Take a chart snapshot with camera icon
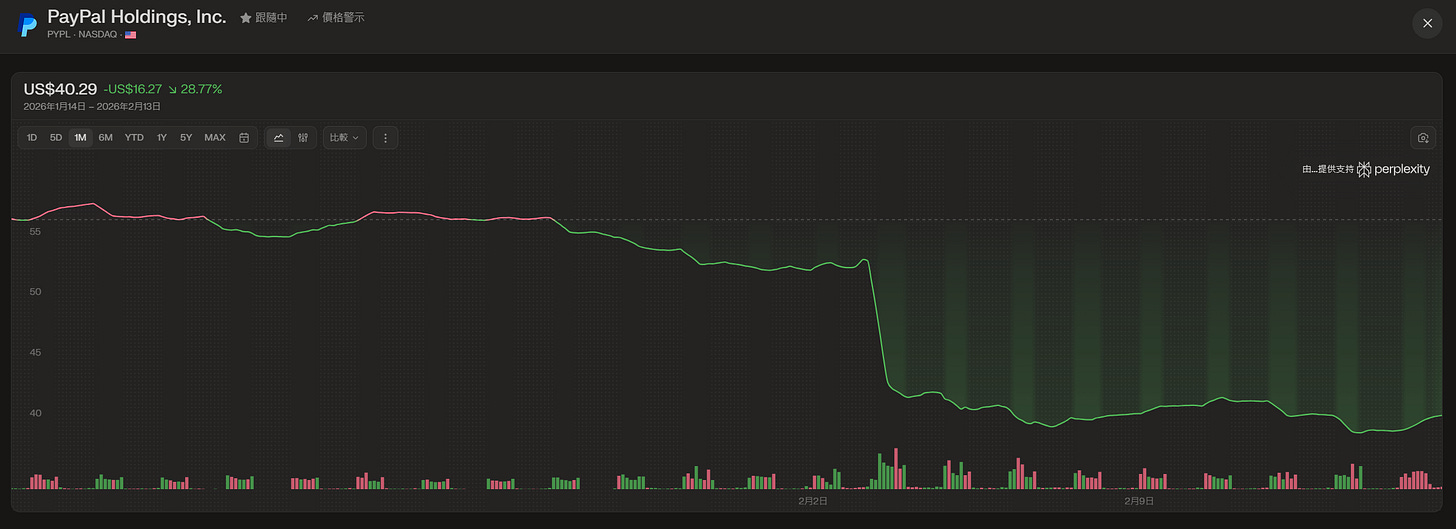This screenshot has height=529, width=1456. (1422, 137)
